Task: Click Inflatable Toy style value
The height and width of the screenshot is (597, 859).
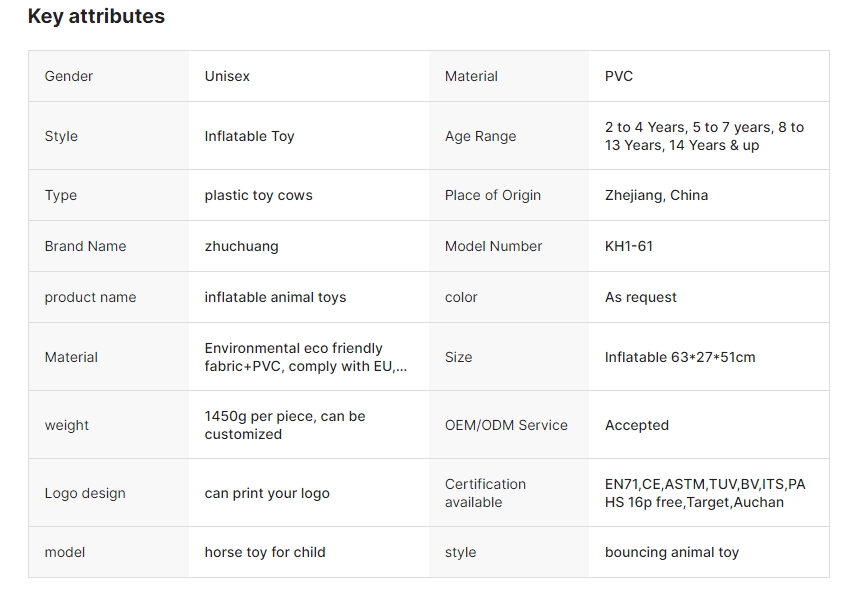Action: pos(249,136)
